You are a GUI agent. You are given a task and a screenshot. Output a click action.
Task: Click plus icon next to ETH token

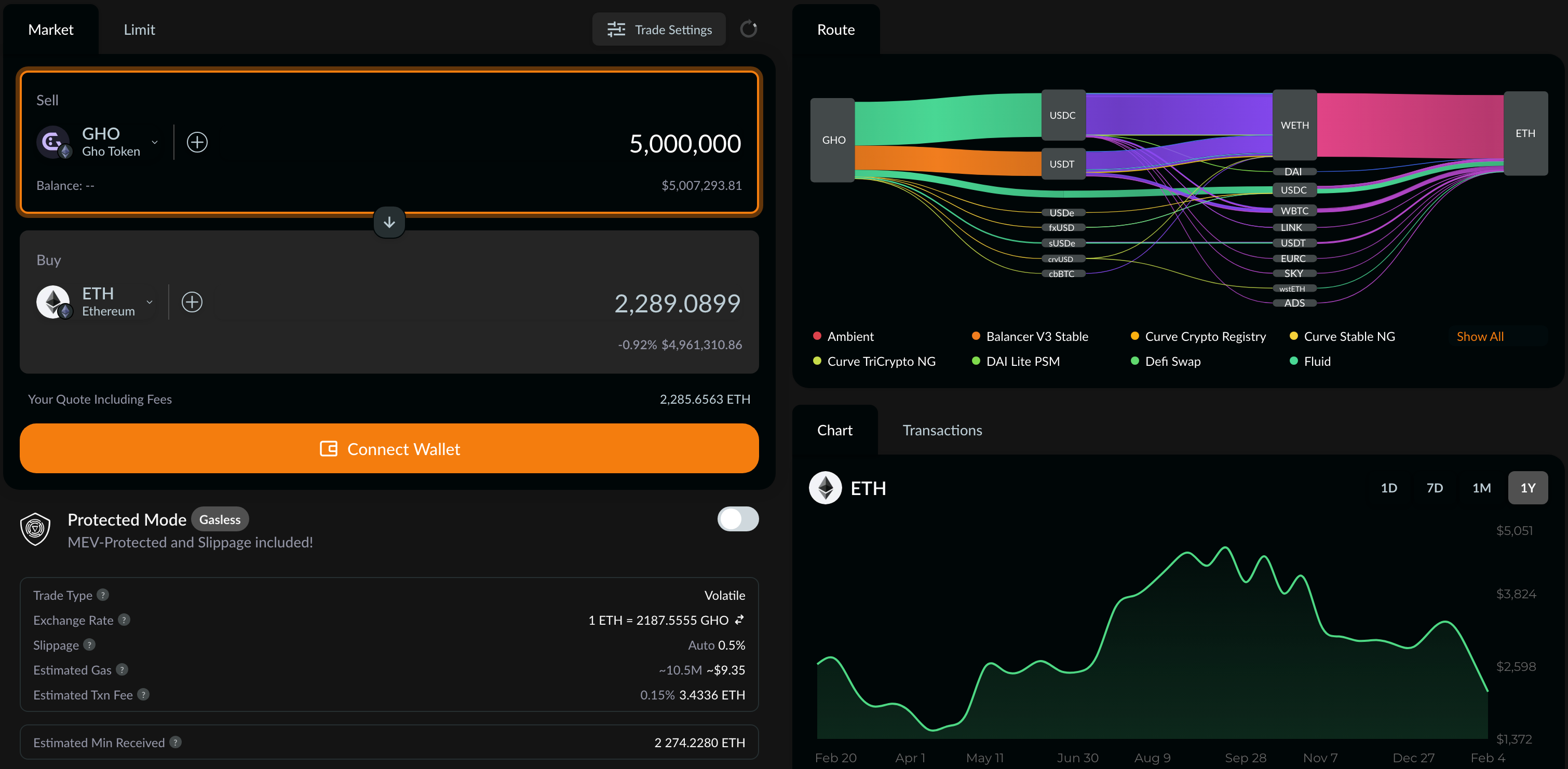pyautogui.click(x=192, y=303)
